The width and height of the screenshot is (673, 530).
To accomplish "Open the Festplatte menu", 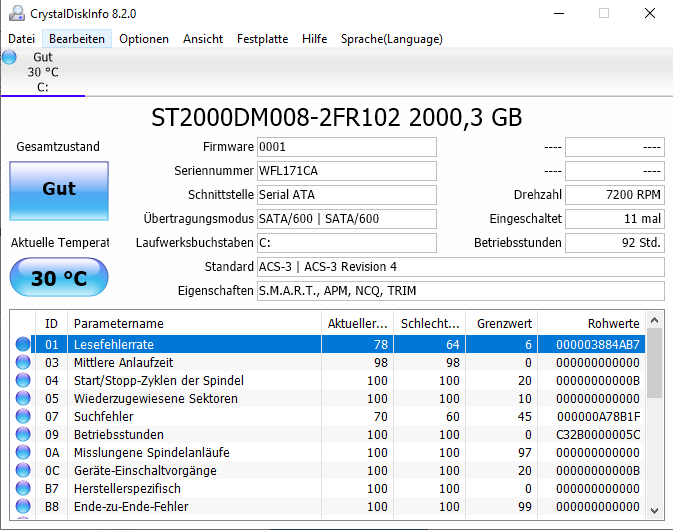I will 262,39.
